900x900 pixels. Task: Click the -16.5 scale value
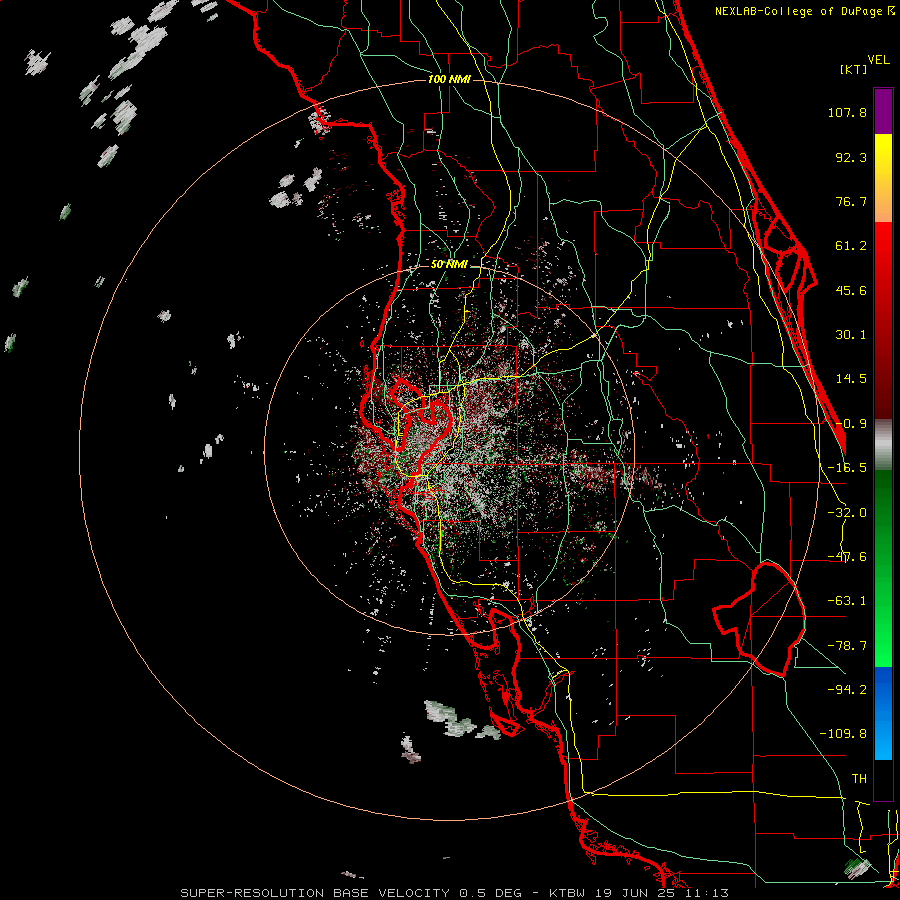click(x=847, y=468)
